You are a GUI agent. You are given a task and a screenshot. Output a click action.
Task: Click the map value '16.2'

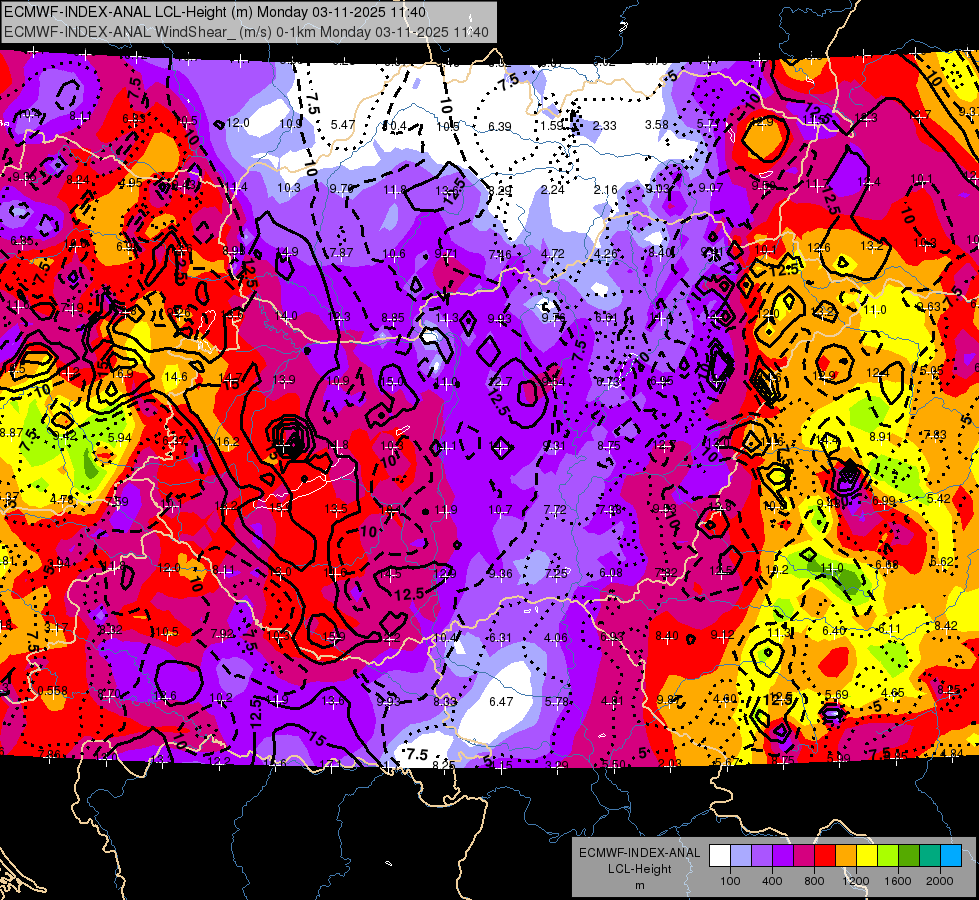click(x=227, y=442)
